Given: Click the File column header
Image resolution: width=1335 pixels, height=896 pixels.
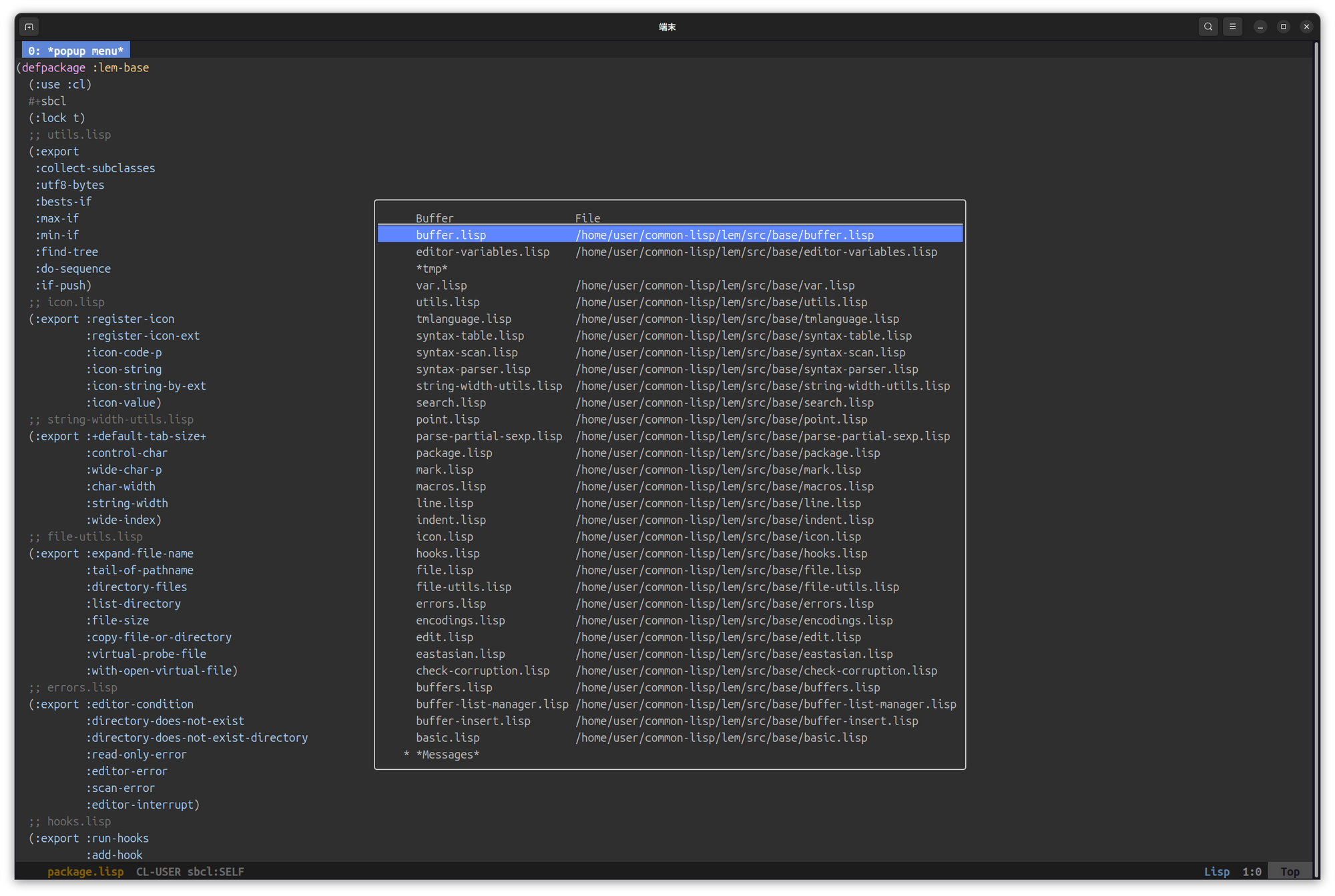Looking at the screenshot, I should coord(587,218).
